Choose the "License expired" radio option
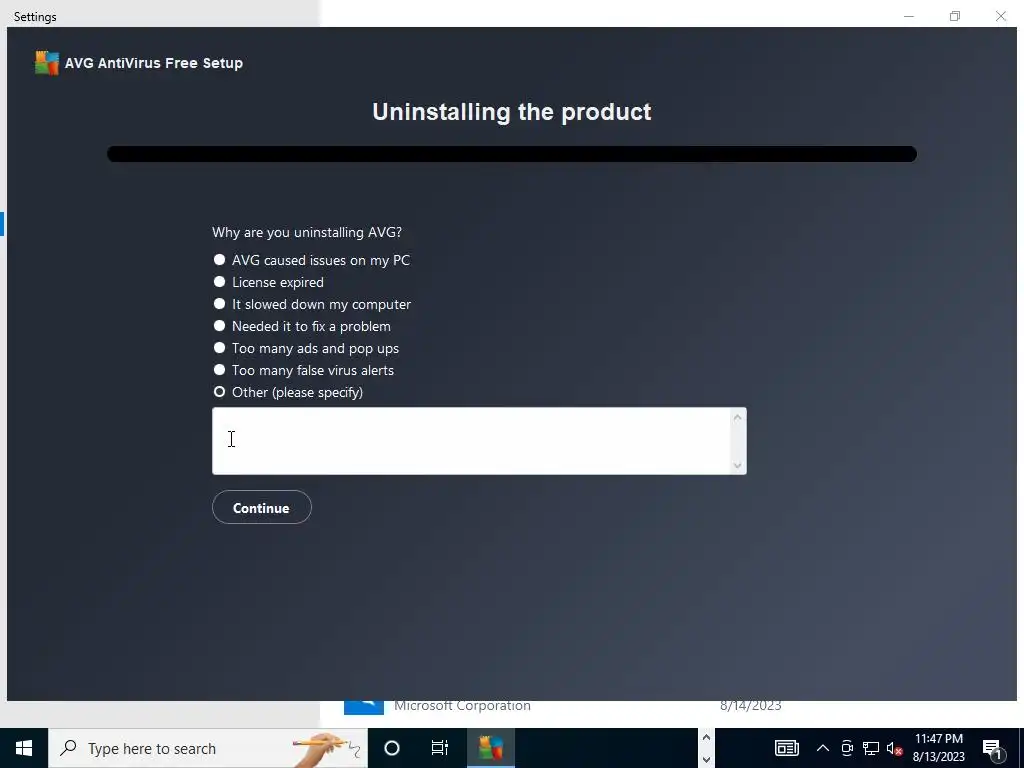Screen dimensions: 1024x768 tap(219, 282)
